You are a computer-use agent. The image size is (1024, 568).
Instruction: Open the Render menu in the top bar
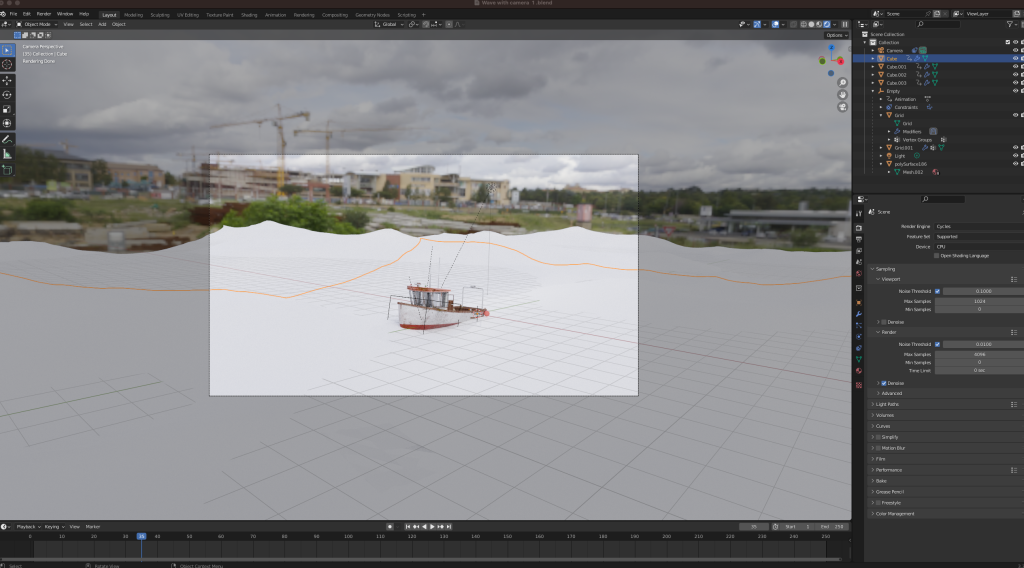click(44, 14)
